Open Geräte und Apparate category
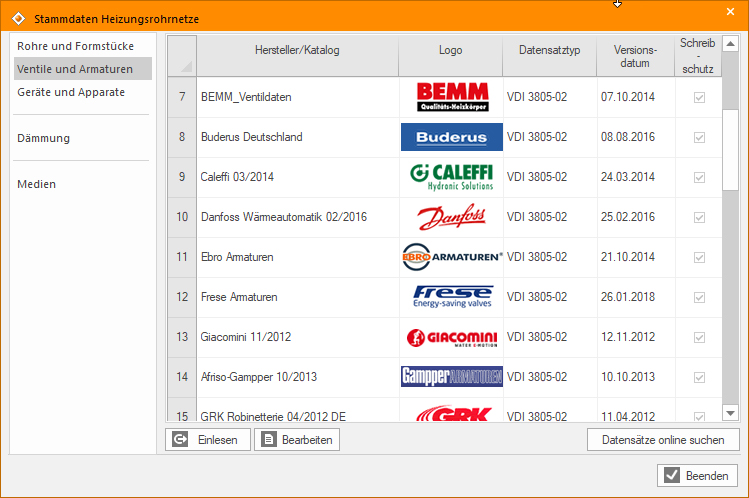This screenshot has height=498, width=749. (x=83, y=92)
